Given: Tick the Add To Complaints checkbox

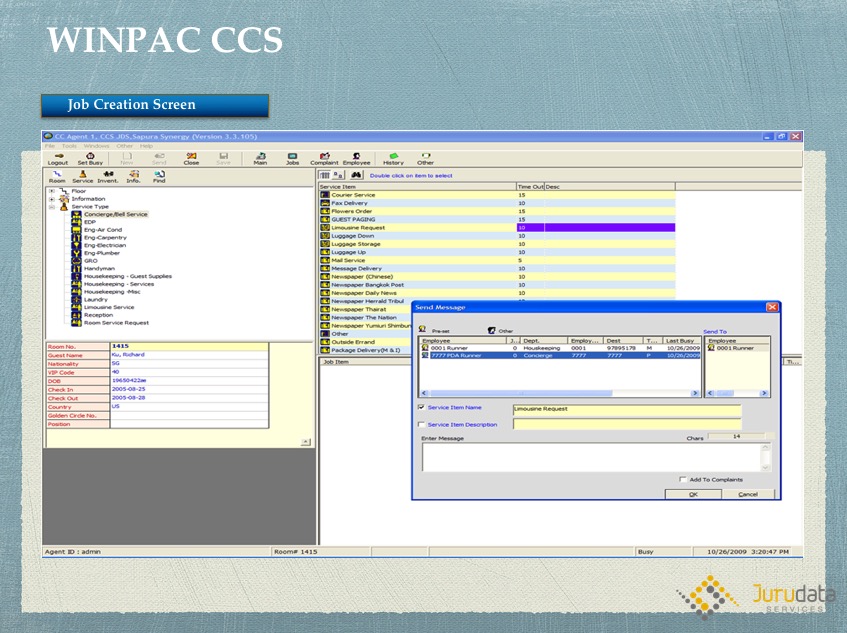Looking at the screenshot, I should (683, 479).
